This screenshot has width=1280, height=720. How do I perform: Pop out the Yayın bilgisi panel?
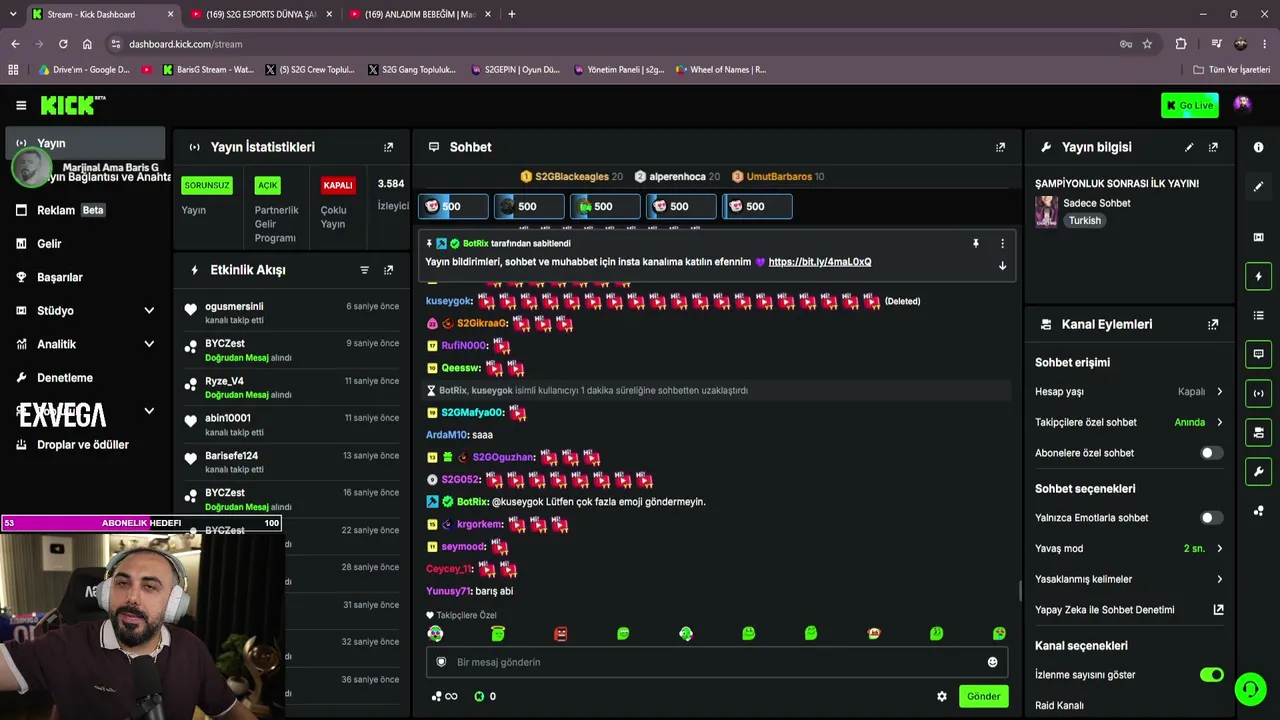click(1213, 147)
